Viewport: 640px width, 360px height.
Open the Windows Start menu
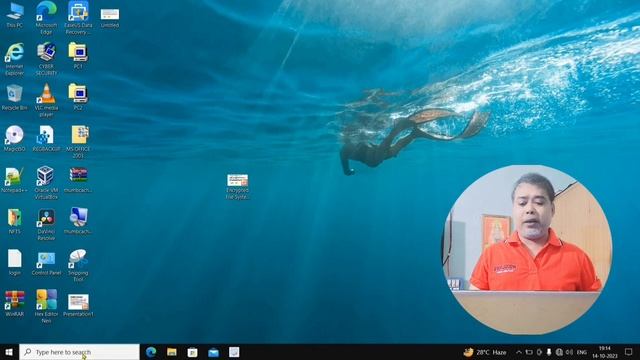[x=9, y=352]
